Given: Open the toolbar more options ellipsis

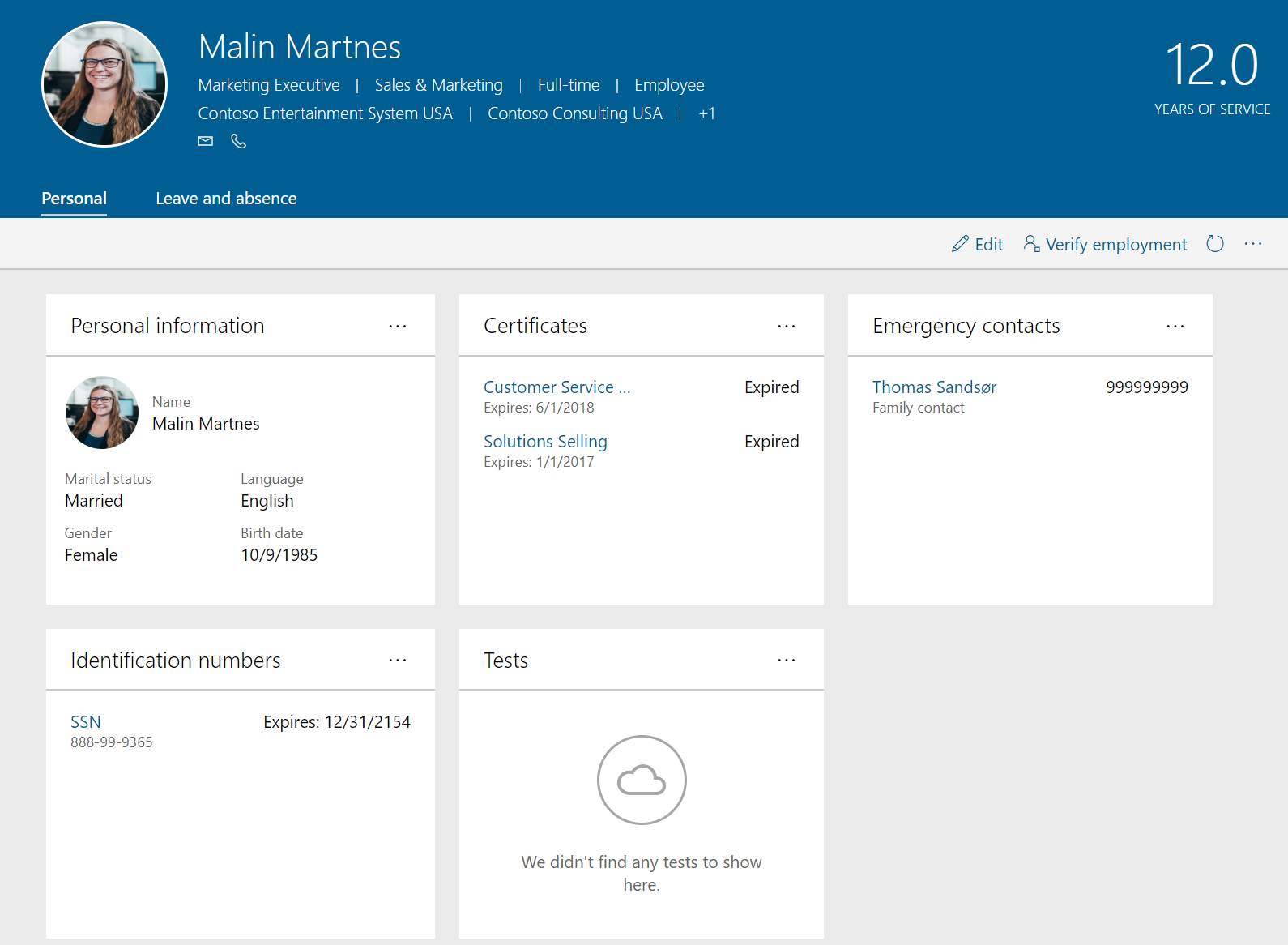Looking at the screenshot, I should (x=1252, y=244).
